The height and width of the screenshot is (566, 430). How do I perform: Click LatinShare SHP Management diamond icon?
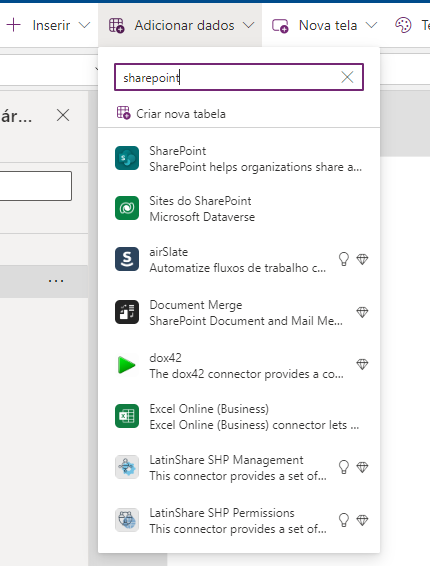click(x=362, y=467)
